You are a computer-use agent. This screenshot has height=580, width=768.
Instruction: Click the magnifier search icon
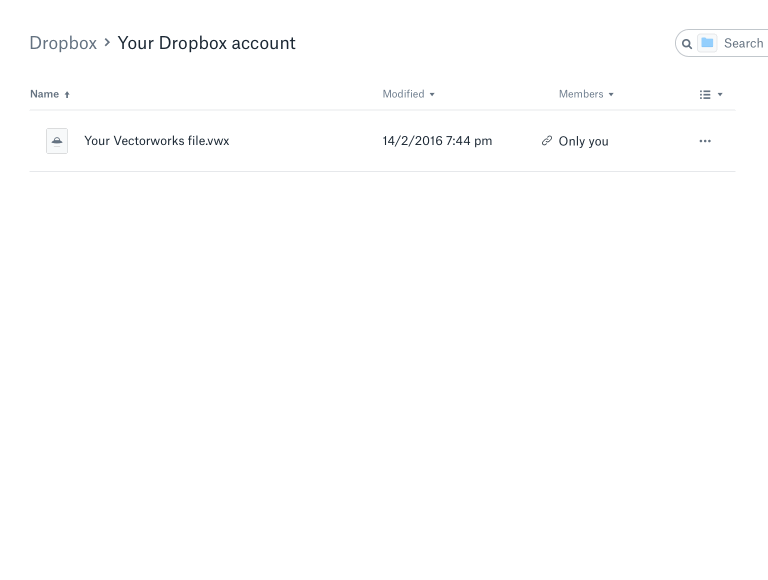[687, 44]
